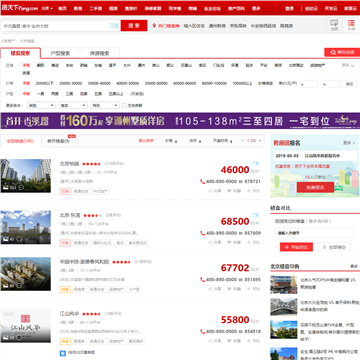Click photo count icon on first listing thumbnail
The height and width of the screenshot is (360, 360).
pos(5,188)
